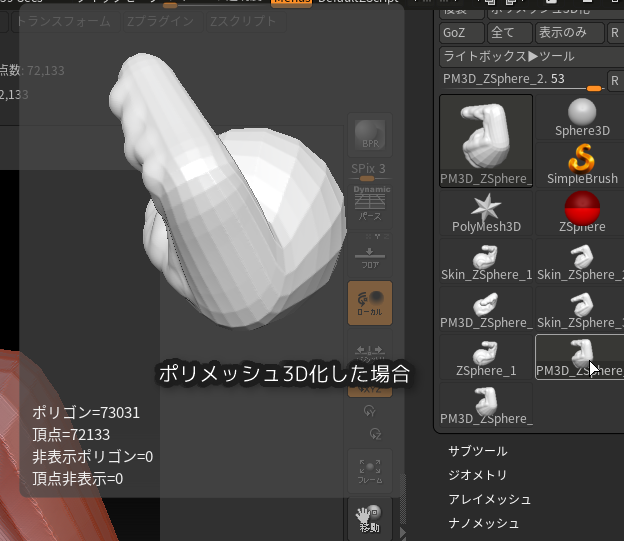Click the 表示のみ GoZ button
The image size is (624, 541).
point(570,33)
